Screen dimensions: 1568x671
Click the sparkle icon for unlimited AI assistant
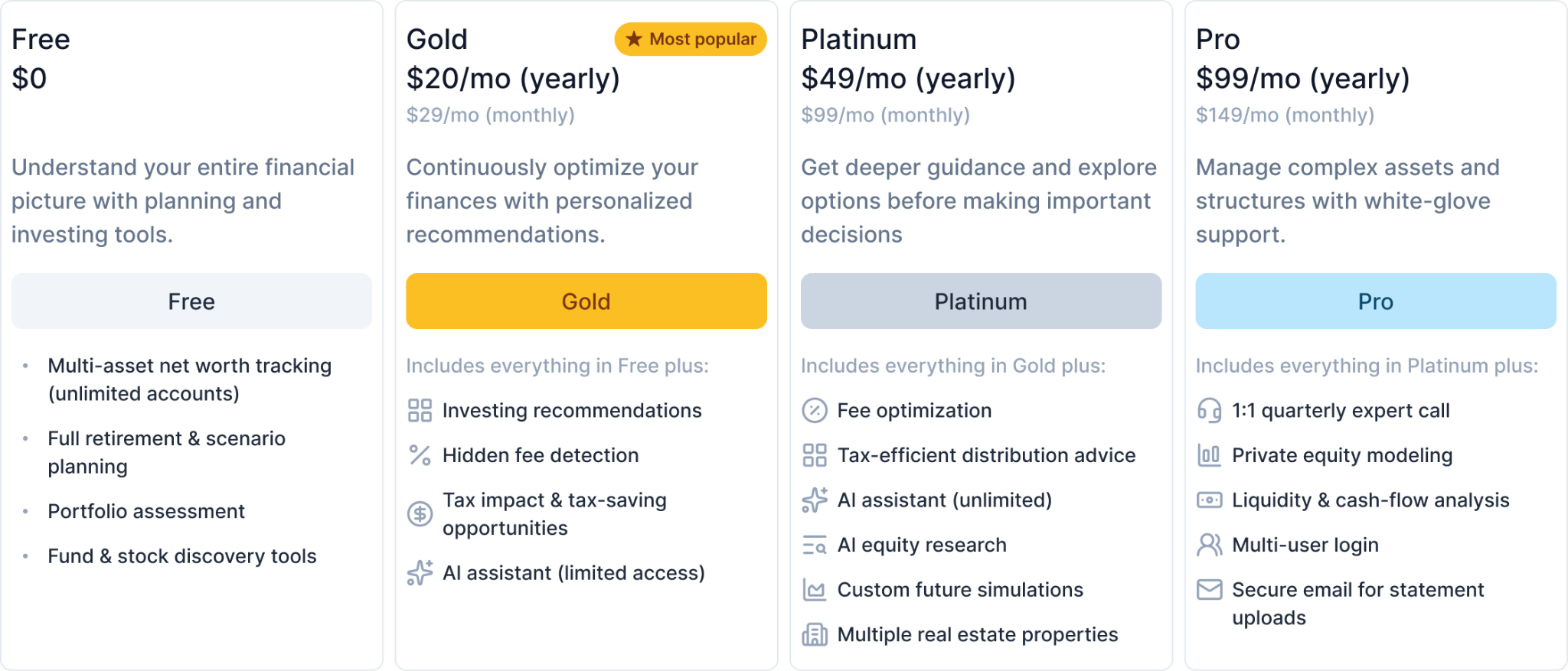(x=815, y=500)
